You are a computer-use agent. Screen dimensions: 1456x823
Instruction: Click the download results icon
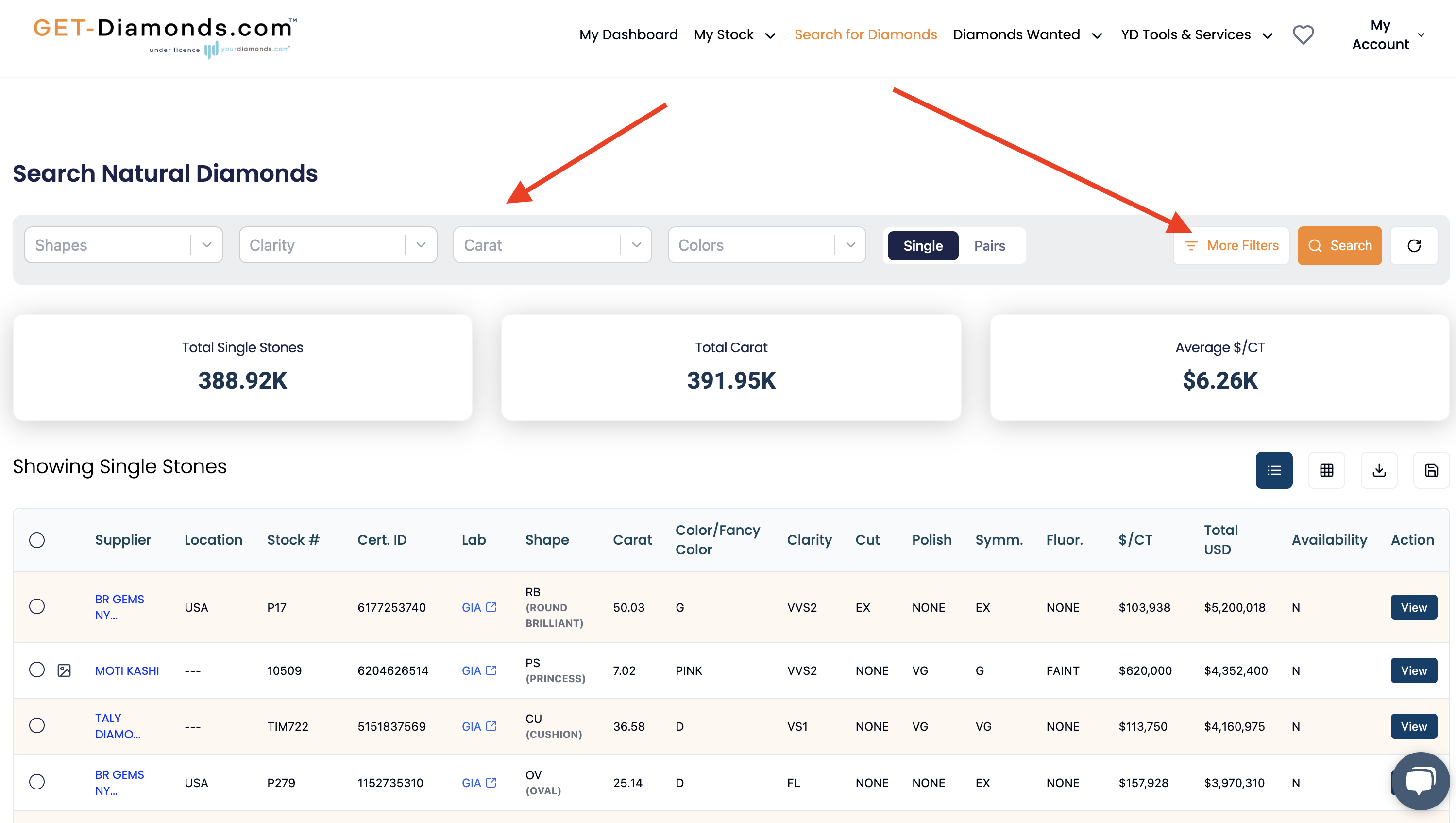click(x=1379, y=470)
